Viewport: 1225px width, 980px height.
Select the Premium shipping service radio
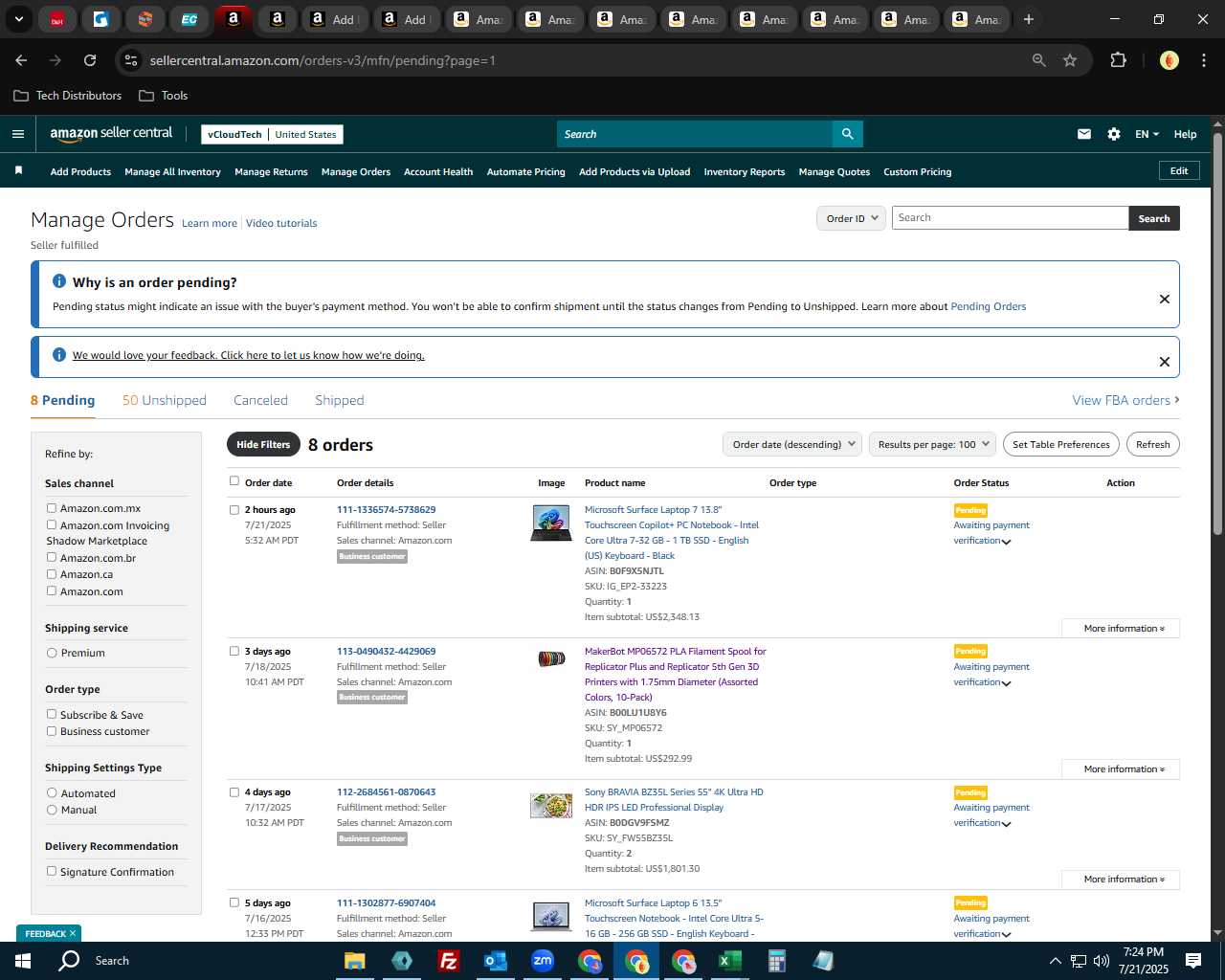52,653
